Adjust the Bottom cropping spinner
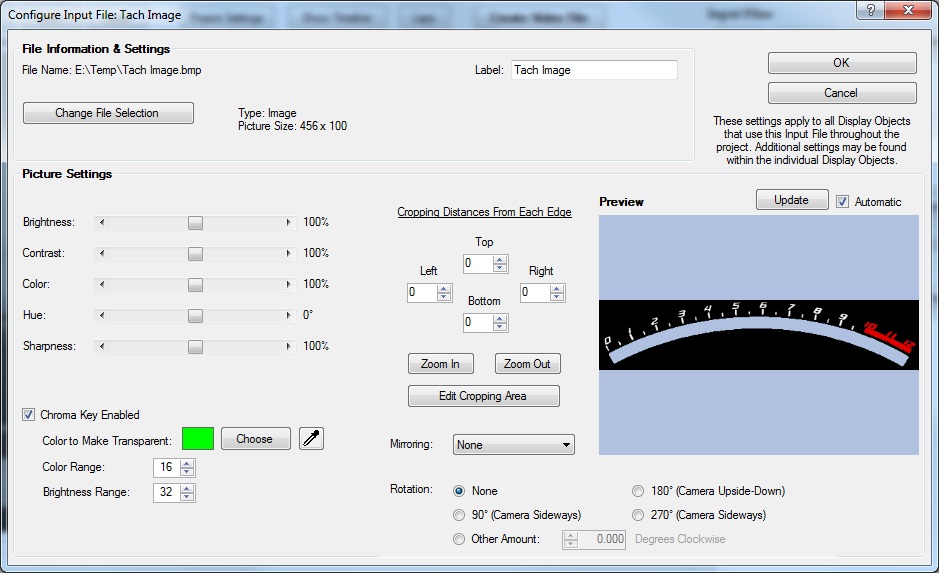The image size is (939, 573). (x=500, y=323)
